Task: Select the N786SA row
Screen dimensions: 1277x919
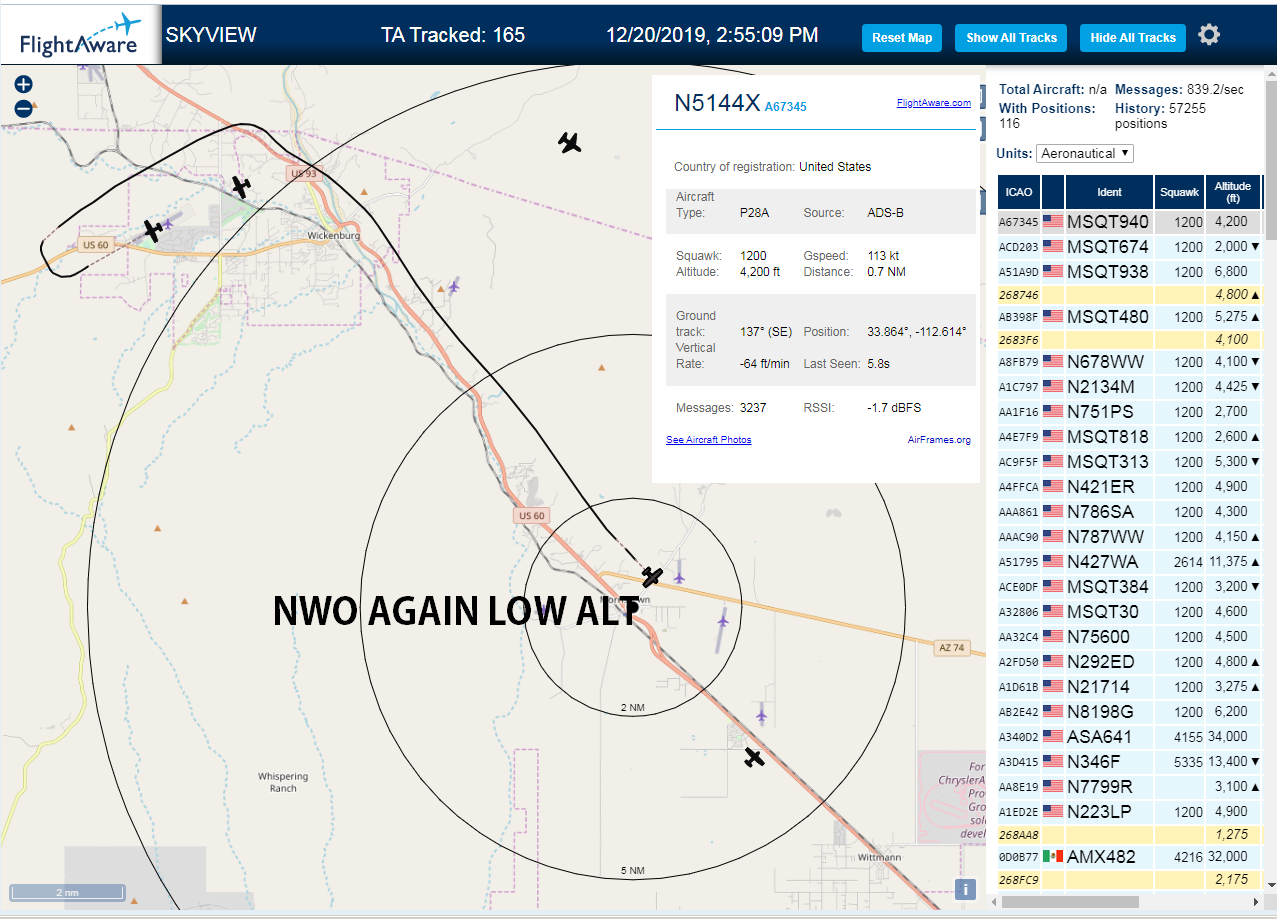Action: (1129, 512)
